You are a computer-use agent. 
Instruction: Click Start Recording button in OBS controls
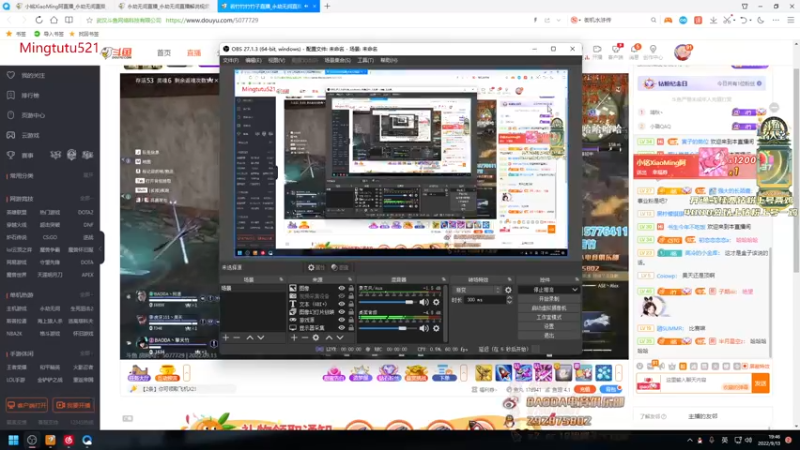(549, 299)
